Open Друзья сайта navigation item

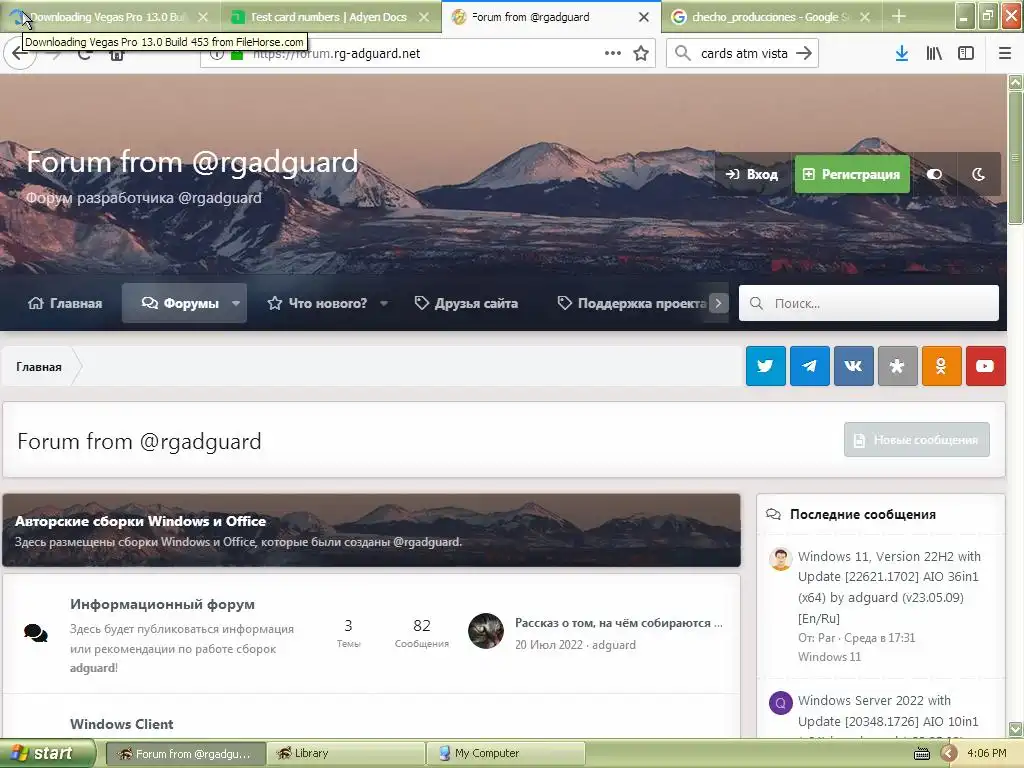(466, 303)
